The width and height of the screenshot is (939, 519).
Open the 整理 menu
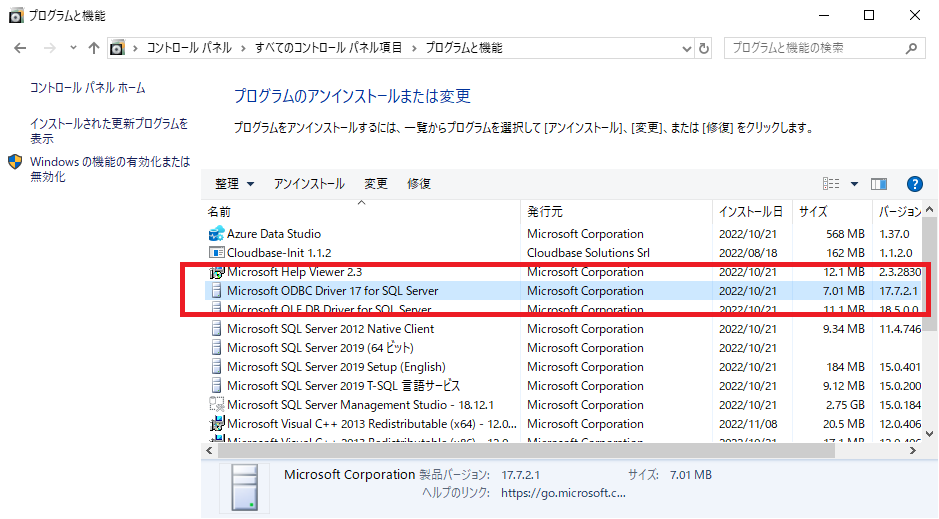tap(234, 184)
